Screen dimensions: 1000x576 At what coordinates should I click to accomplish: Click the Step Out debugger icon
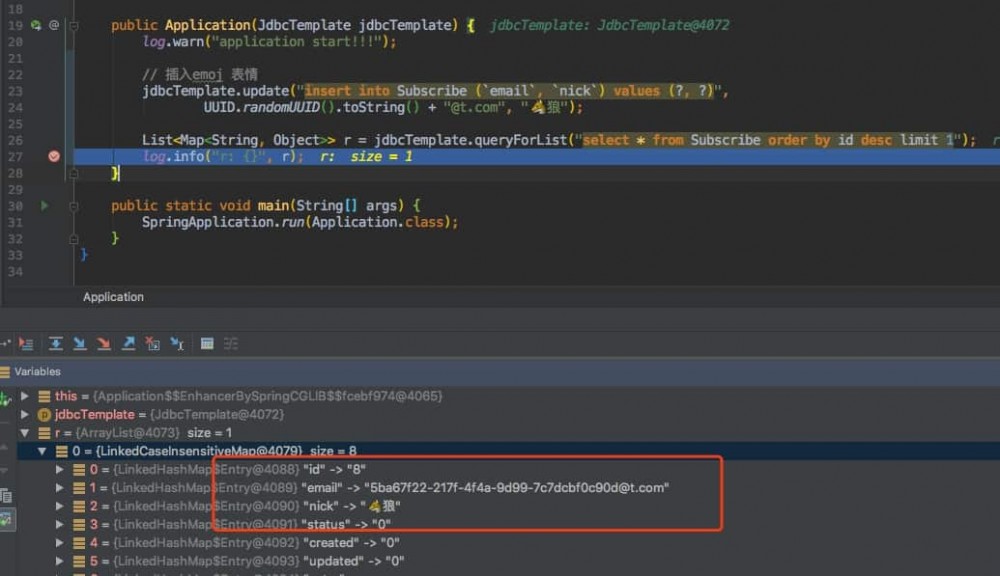point(128,343)
